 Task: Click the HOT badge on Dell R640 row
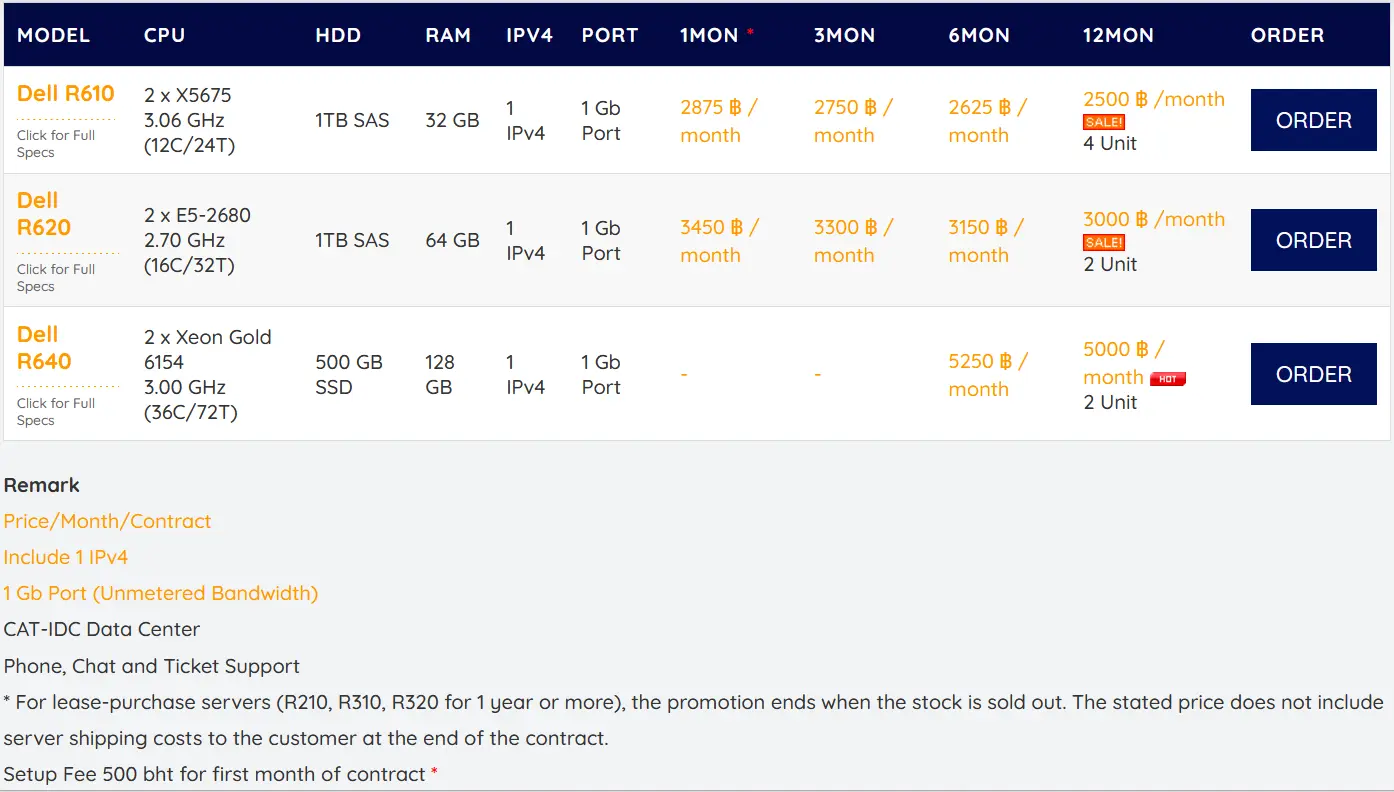pyautogui.click(x=1167, y=379)
